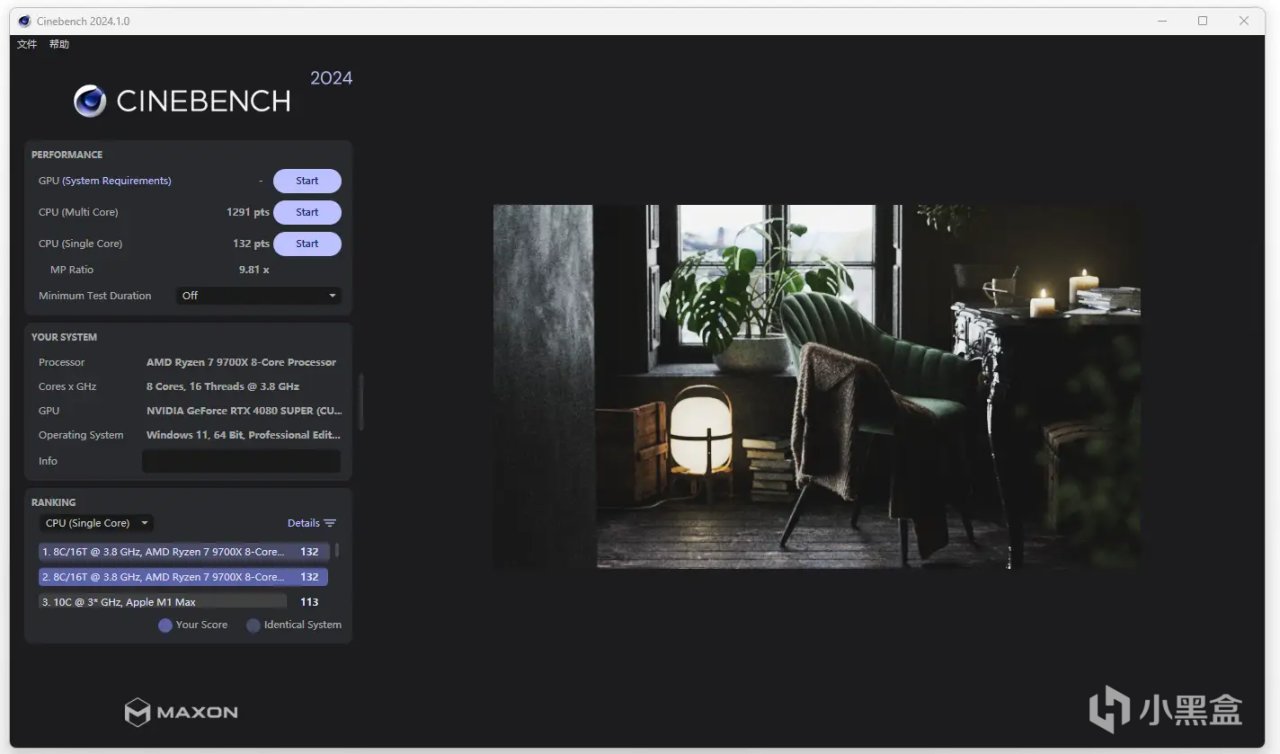Screen dimensions: 1280x754
Task: Minimize the Cinebench window
Action: click(x=1161, y=21)
